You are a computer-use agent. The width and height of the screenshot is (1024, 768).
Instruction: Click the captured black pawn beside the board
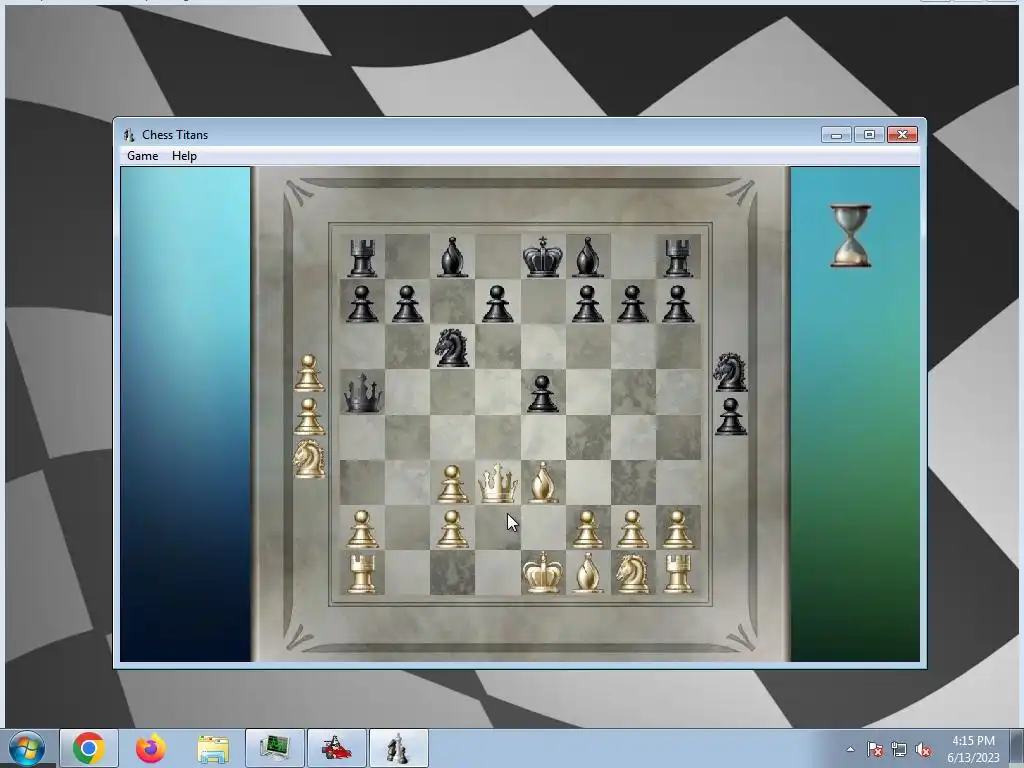click(731, 417)
